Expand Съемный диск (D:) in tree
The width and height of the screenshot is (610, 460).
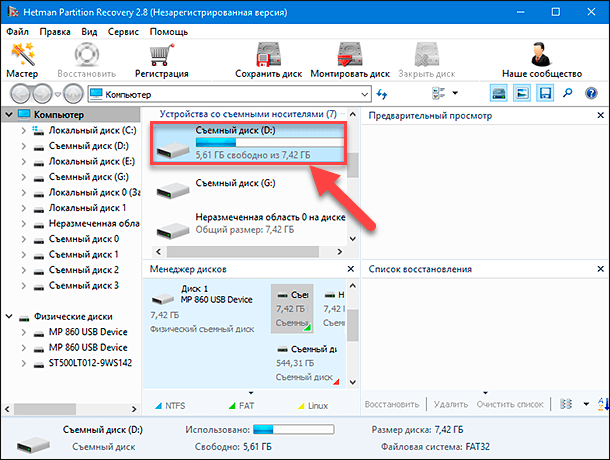(23, 146)
